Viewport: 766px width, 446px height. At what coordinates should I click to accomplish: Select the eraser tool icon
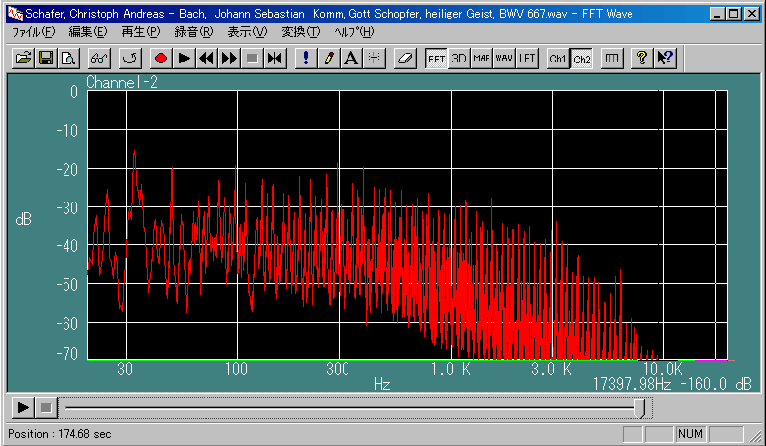[x=405, y=59]
